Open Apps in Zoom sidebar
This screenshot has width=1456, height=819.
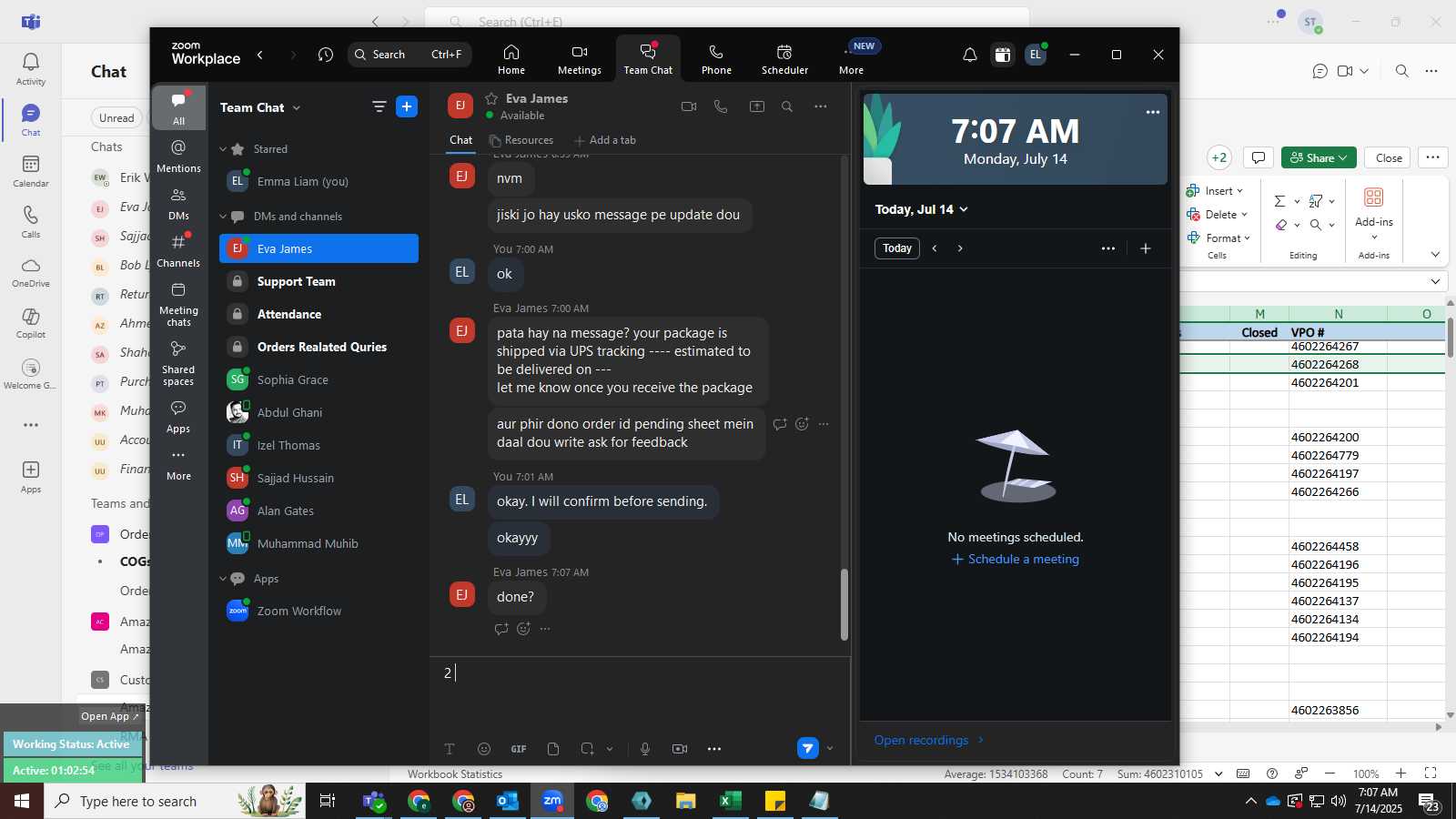point(178,417)
